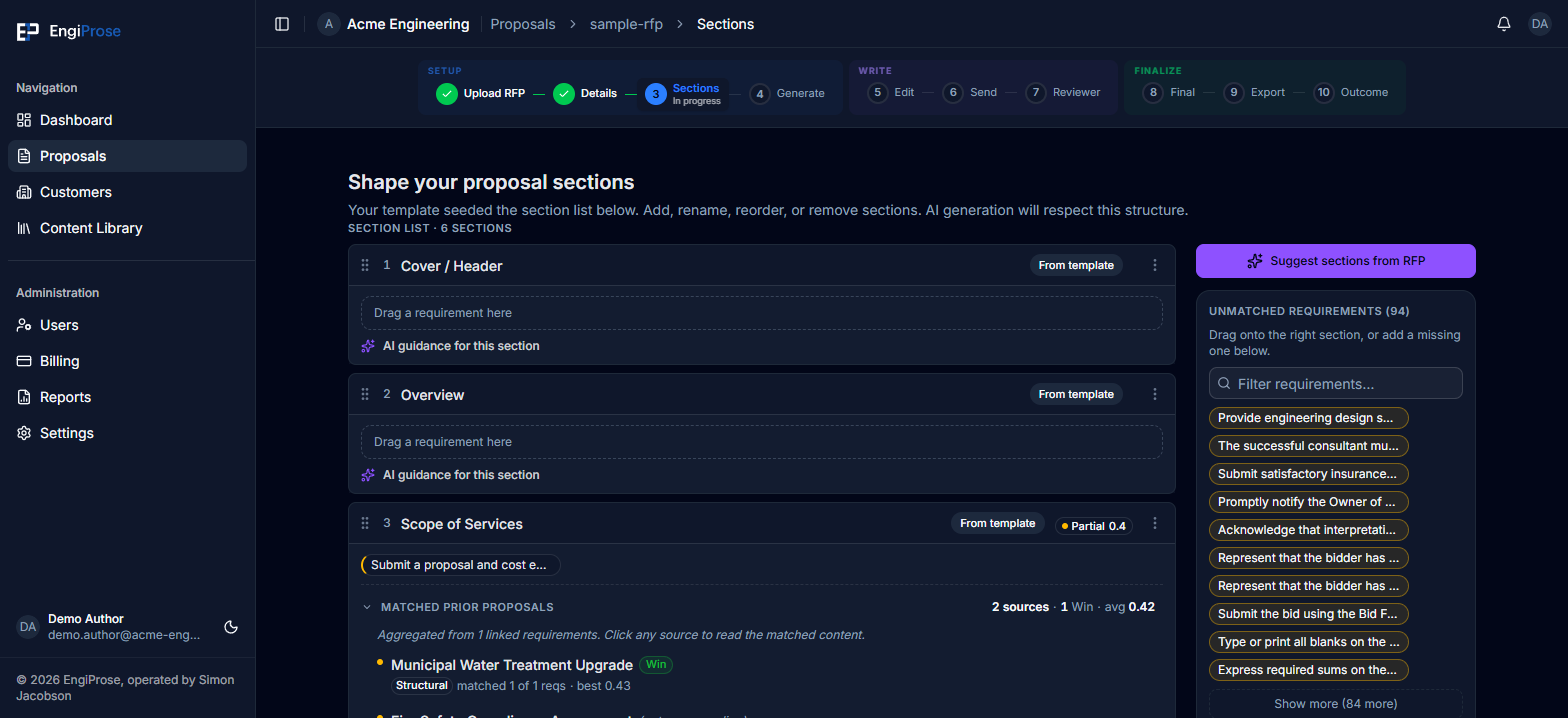Toggle dark mode moon icon

click(x=231, y=627)
